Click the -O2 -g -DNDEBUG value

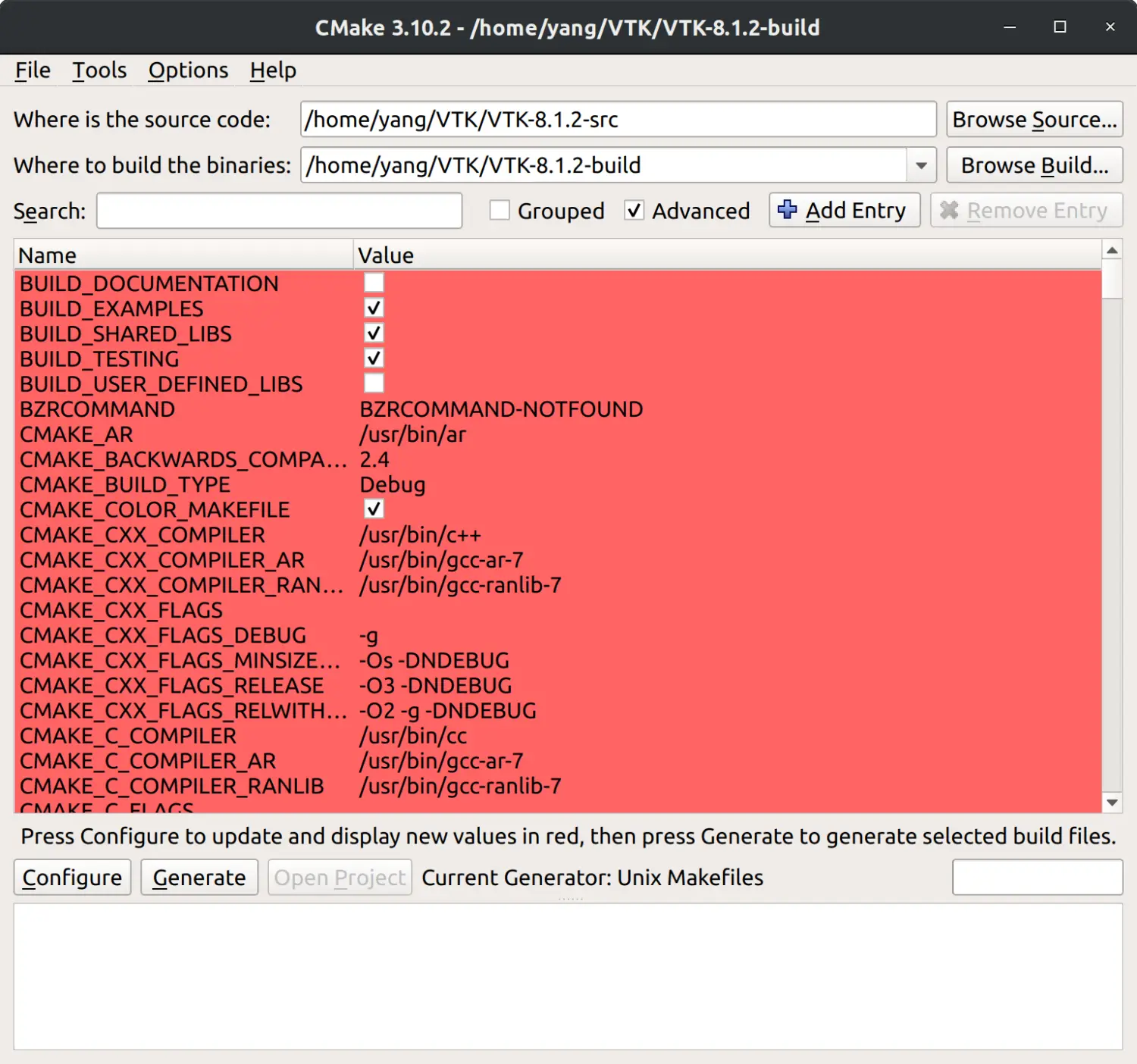[447, 710]
